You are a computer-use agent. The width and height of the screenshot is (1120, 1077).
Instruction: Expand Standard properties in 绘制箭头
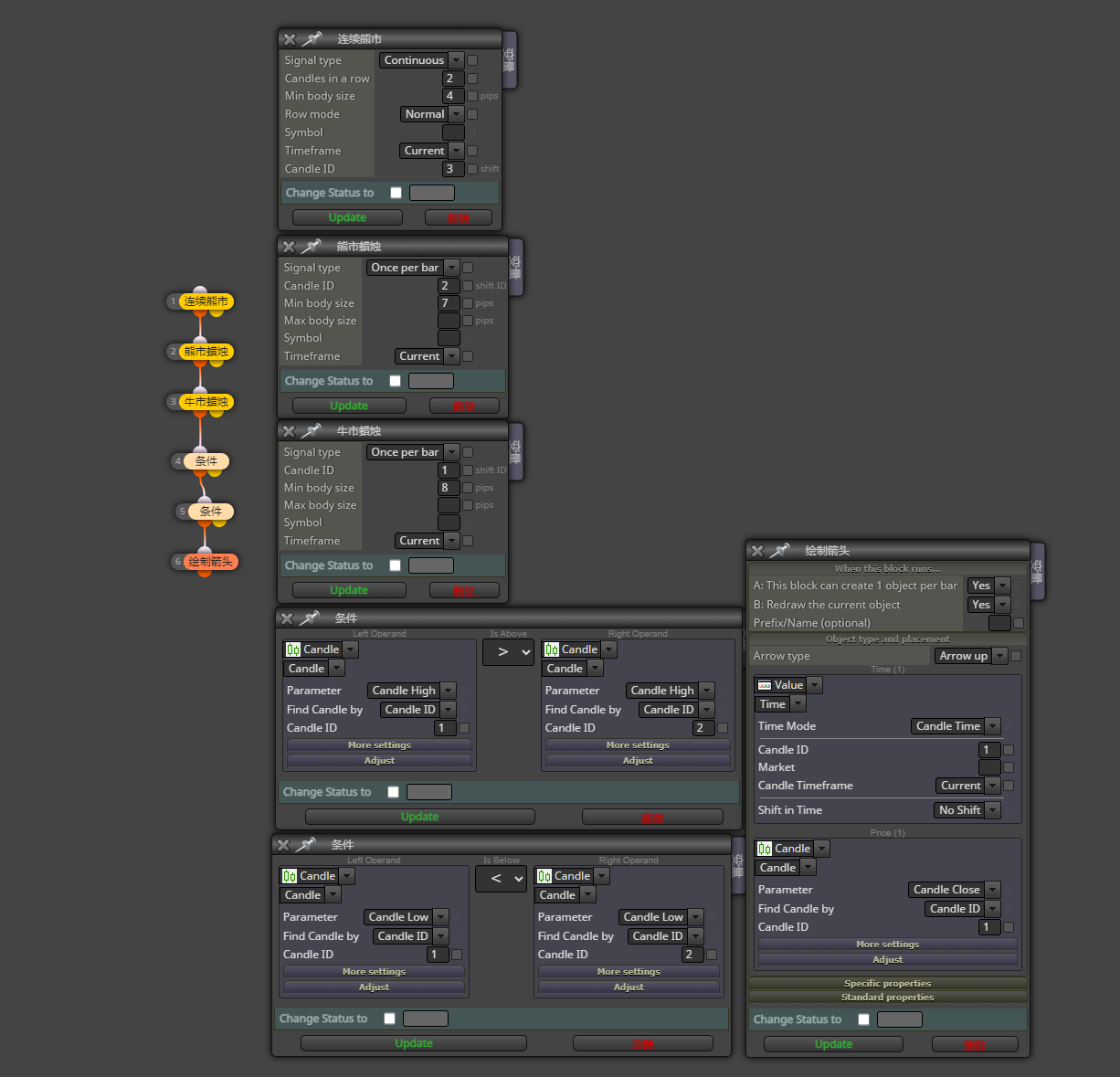click(888, 998)
